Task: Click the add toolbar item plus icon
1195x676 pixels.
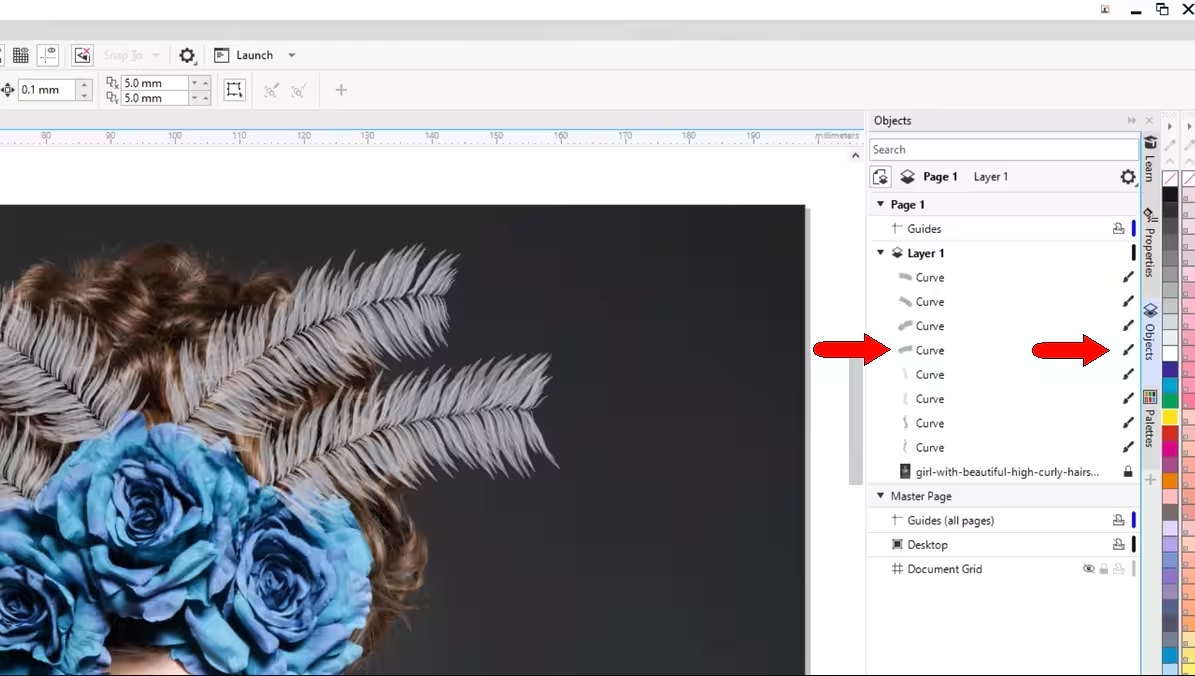Action: (341, 90)
